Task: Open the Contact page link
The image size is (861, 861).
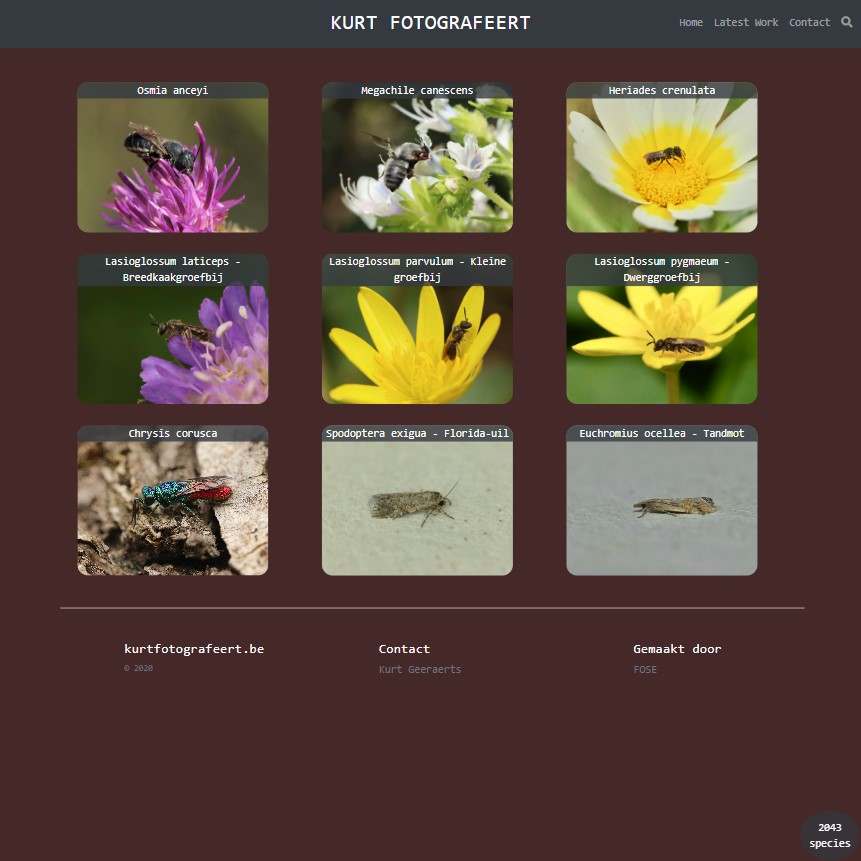Action: tap(809, 22)
